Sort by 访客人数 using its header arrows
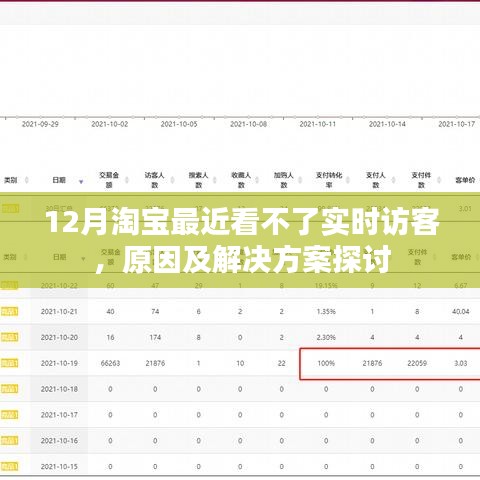480x480 pixels. pos(172,180)
